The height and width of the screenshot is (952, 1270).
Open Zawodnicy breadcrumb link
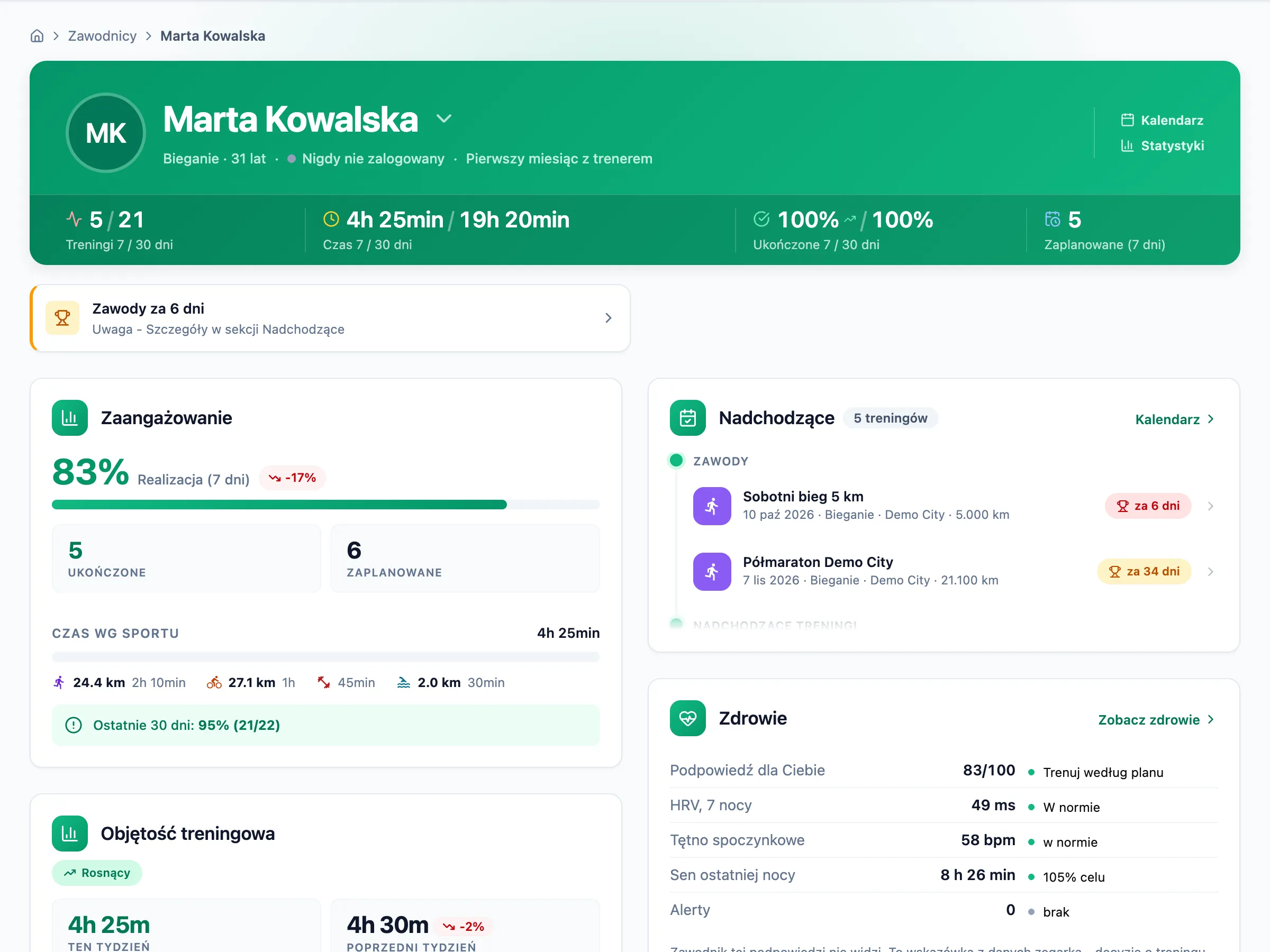point(102,36)
